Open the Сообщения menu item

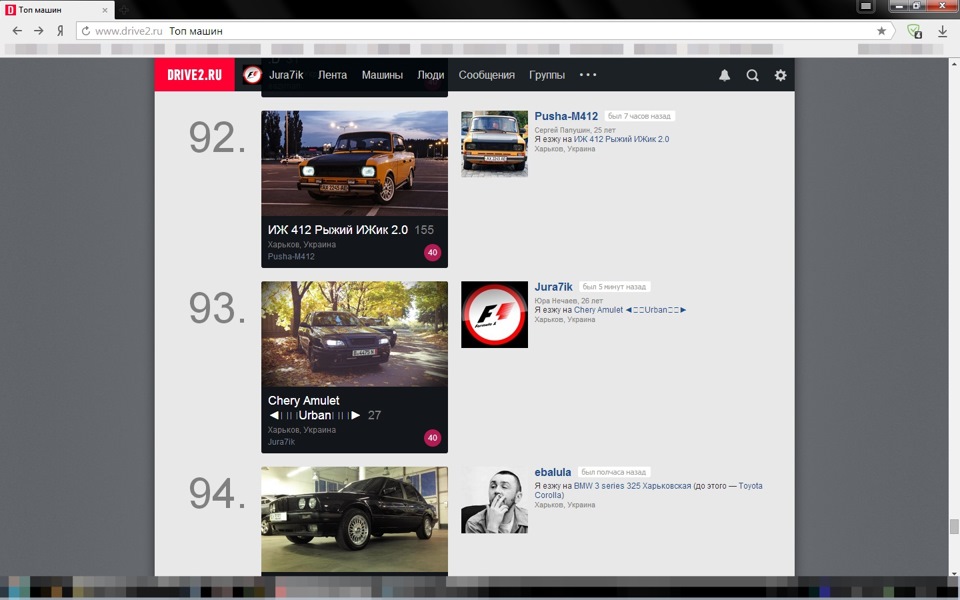(x=487, y=75)
